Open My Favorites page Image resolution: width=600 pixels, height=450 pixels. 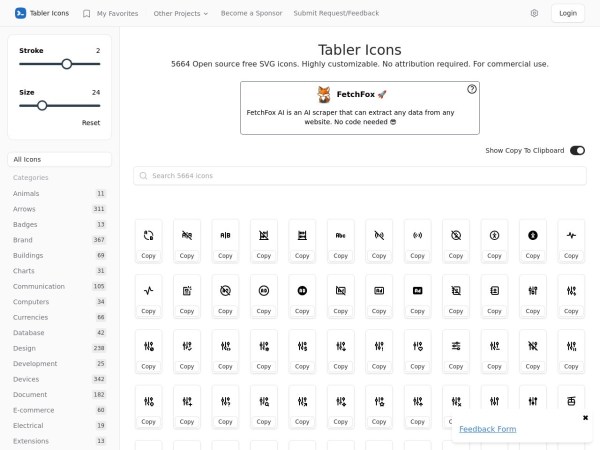110,14
